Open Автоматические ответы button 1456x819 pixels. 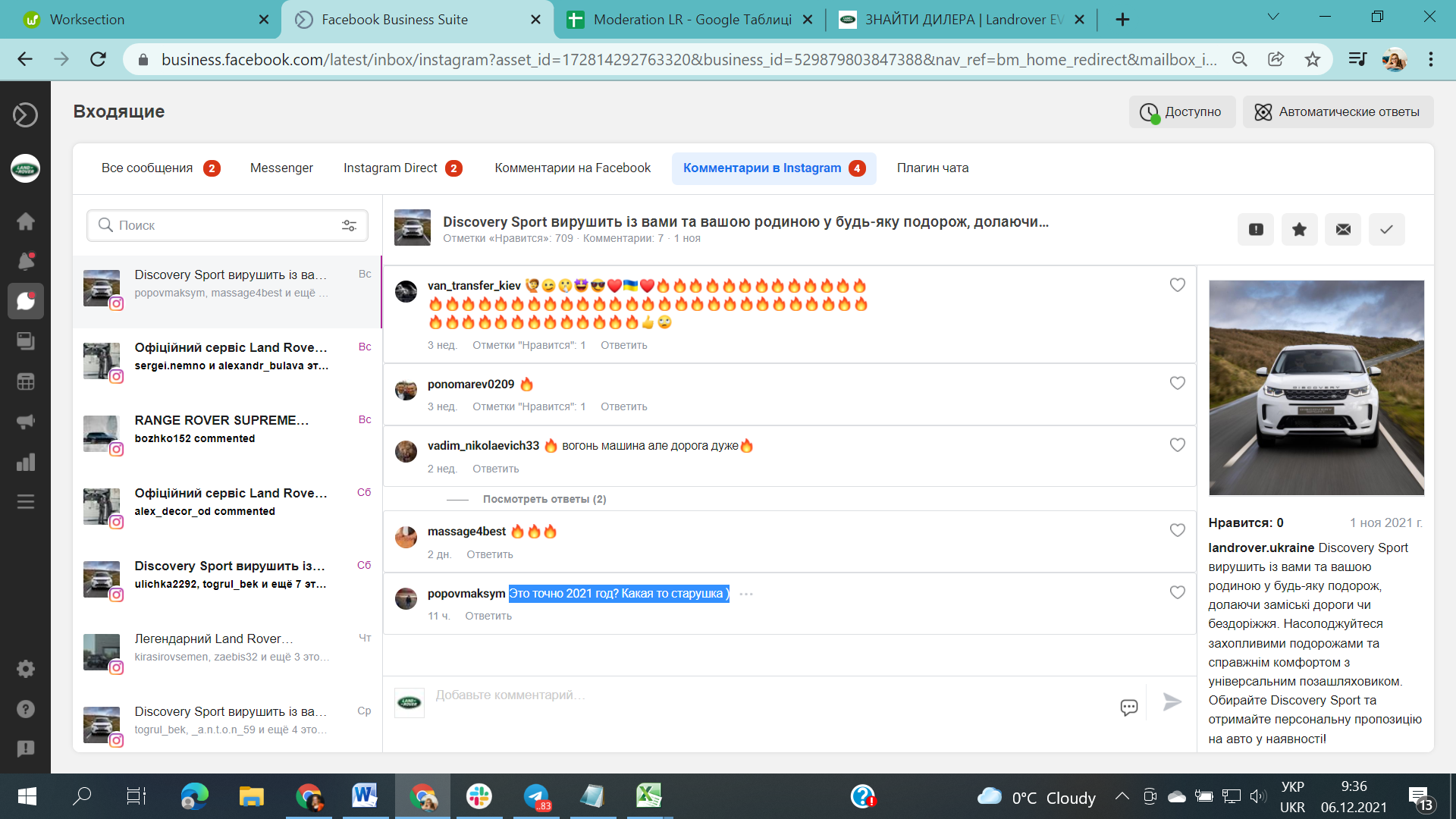click(x=1338, y=112)
